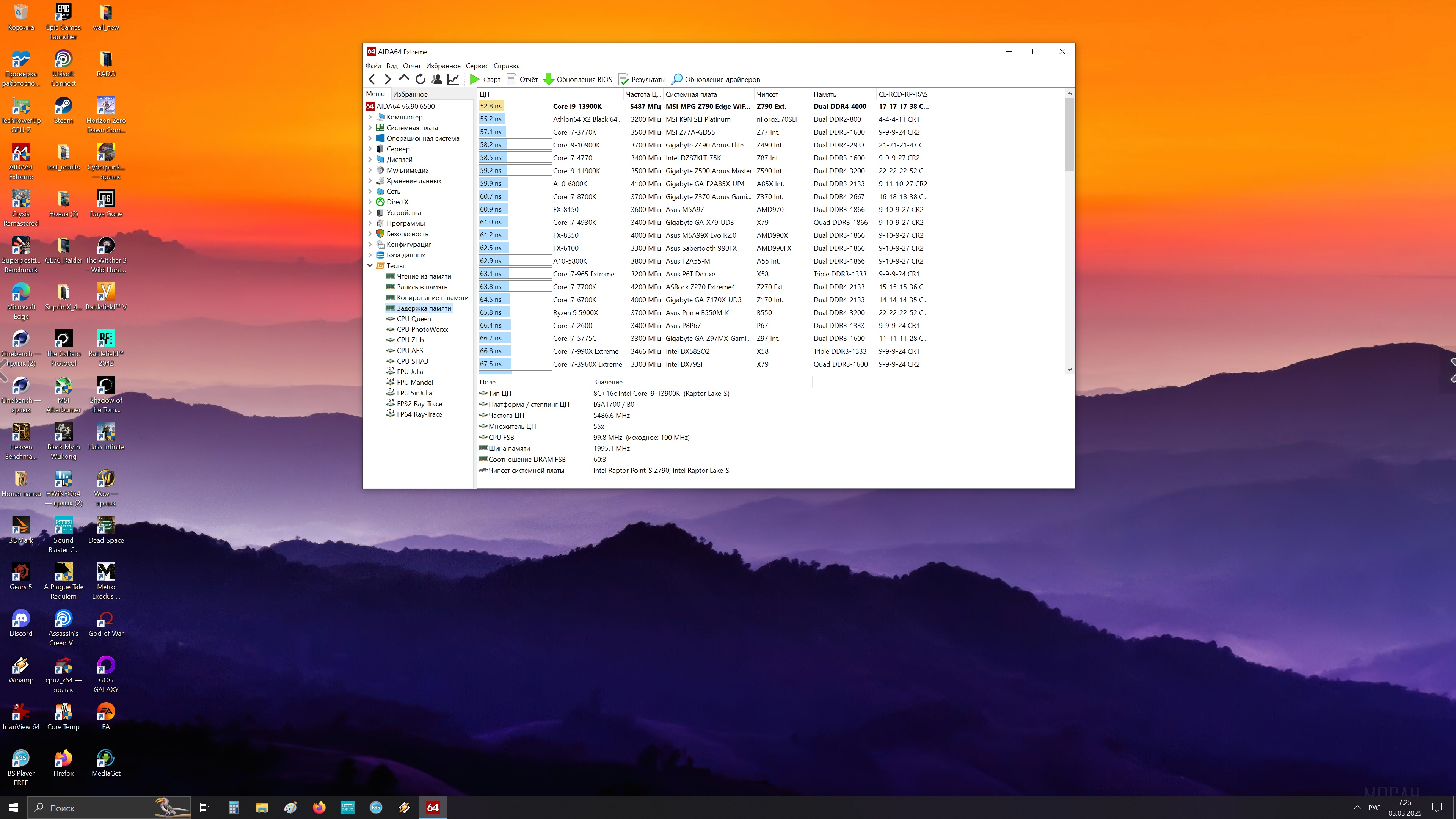1456x819 pixels.
Task: Open the user profile toolbar icon
Action: [436, 79]
